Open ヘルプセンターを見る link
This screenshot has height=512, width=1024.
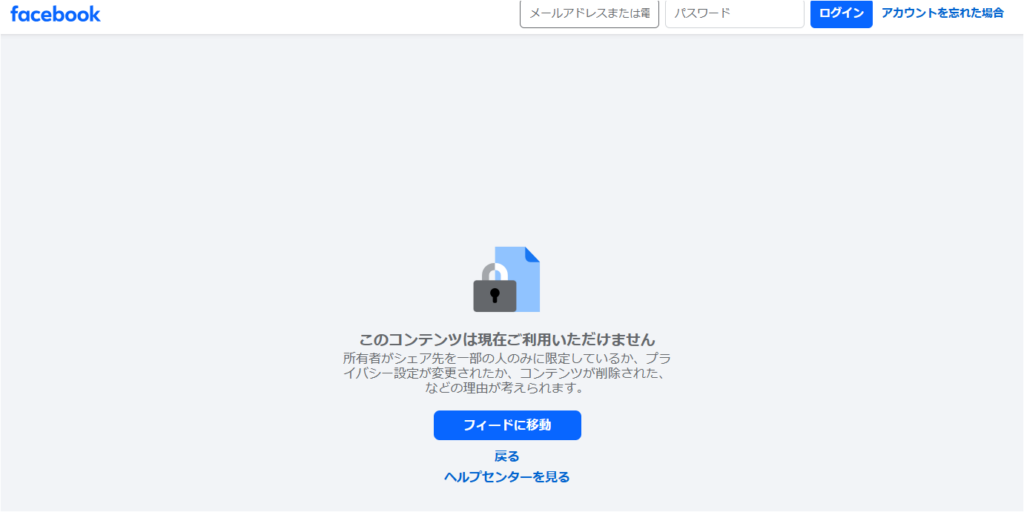[x=507, y=477]
